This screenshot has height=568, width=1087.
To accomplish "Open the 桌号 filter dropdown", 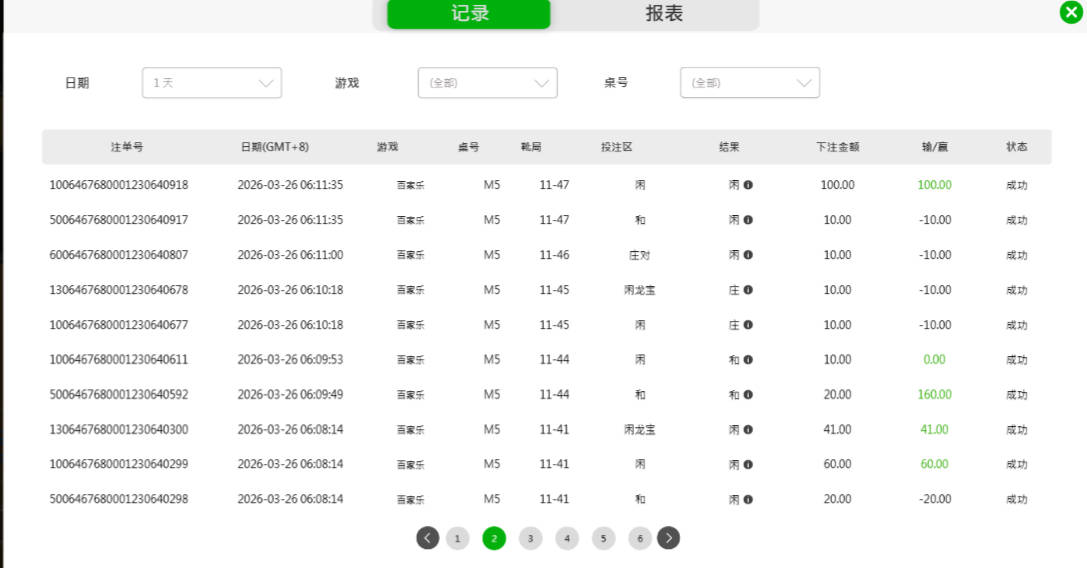I will 750,83.
